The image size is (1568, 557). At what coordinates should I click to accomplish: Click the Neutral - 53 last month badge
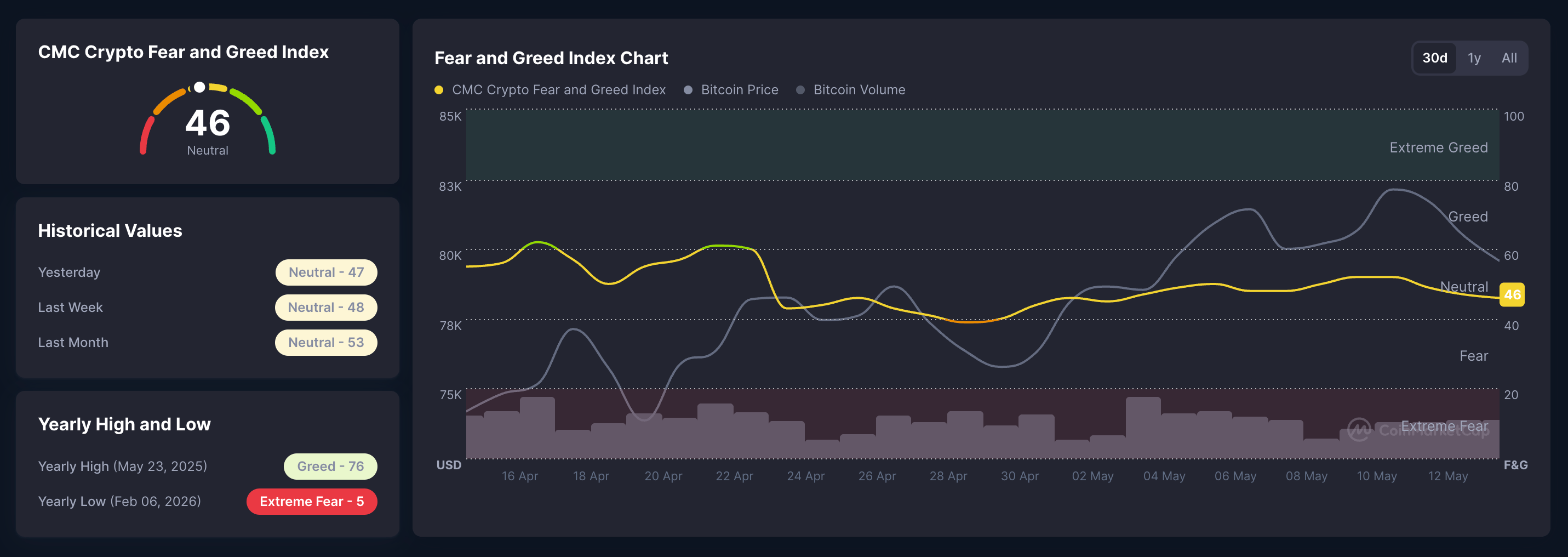click(x=327, y=343)
